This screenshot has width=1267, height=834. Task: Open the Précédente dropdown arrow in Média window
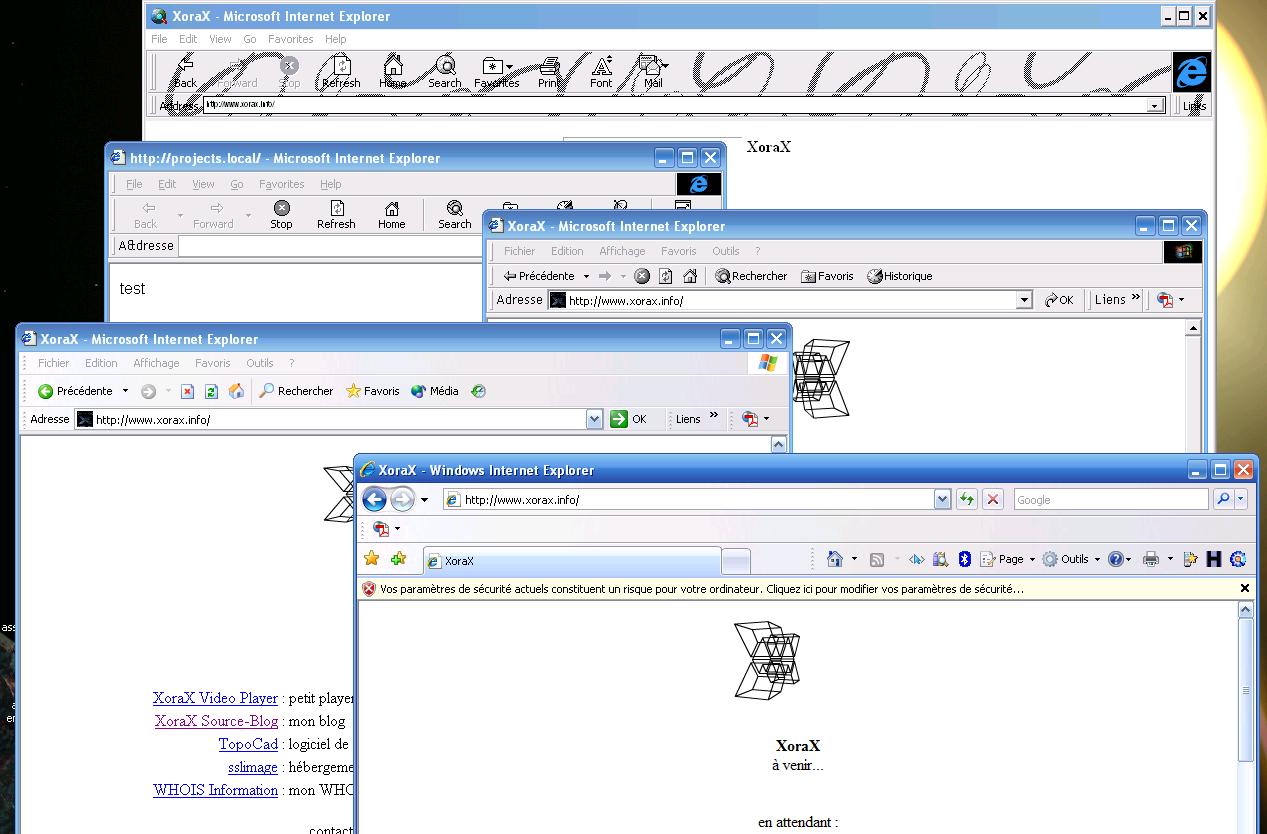point(125,391)
